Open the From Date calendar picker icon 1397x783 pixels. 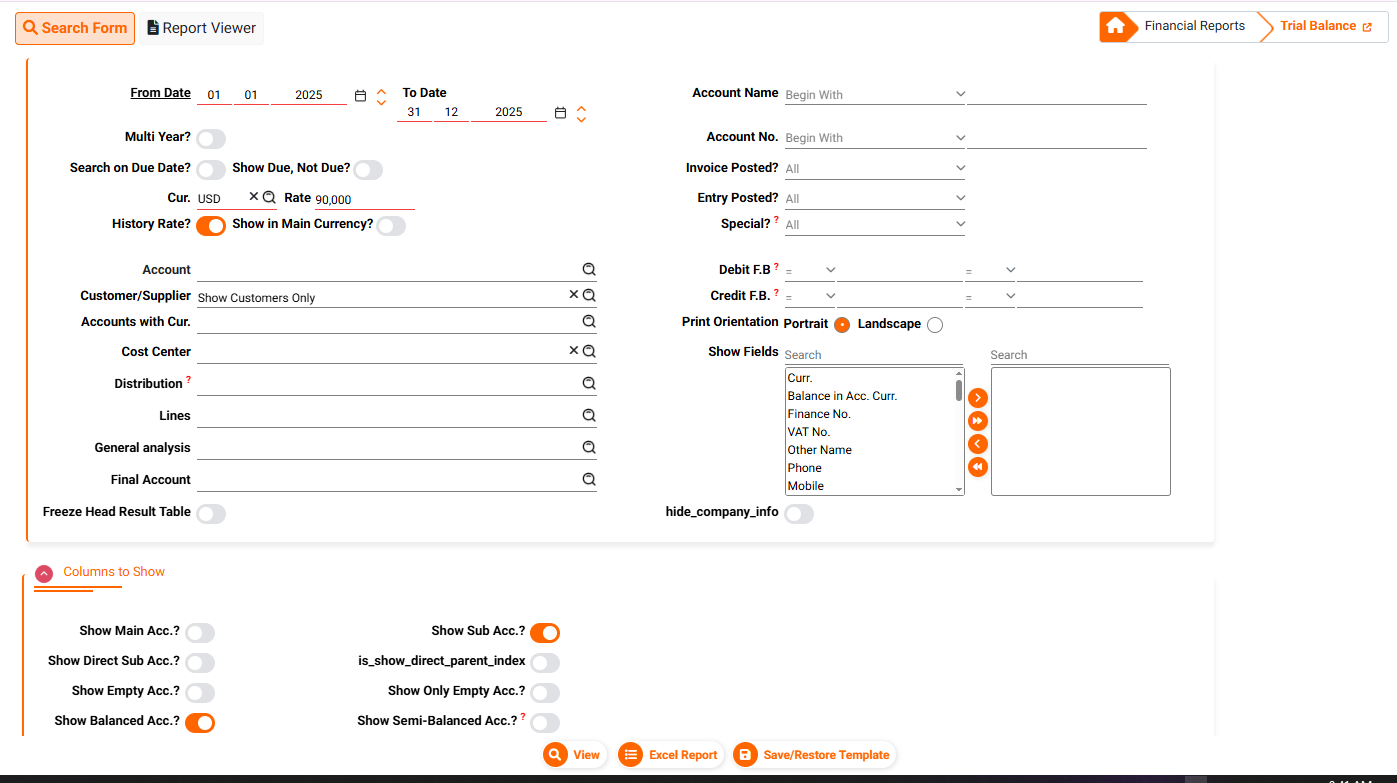(x=361, y=96)
